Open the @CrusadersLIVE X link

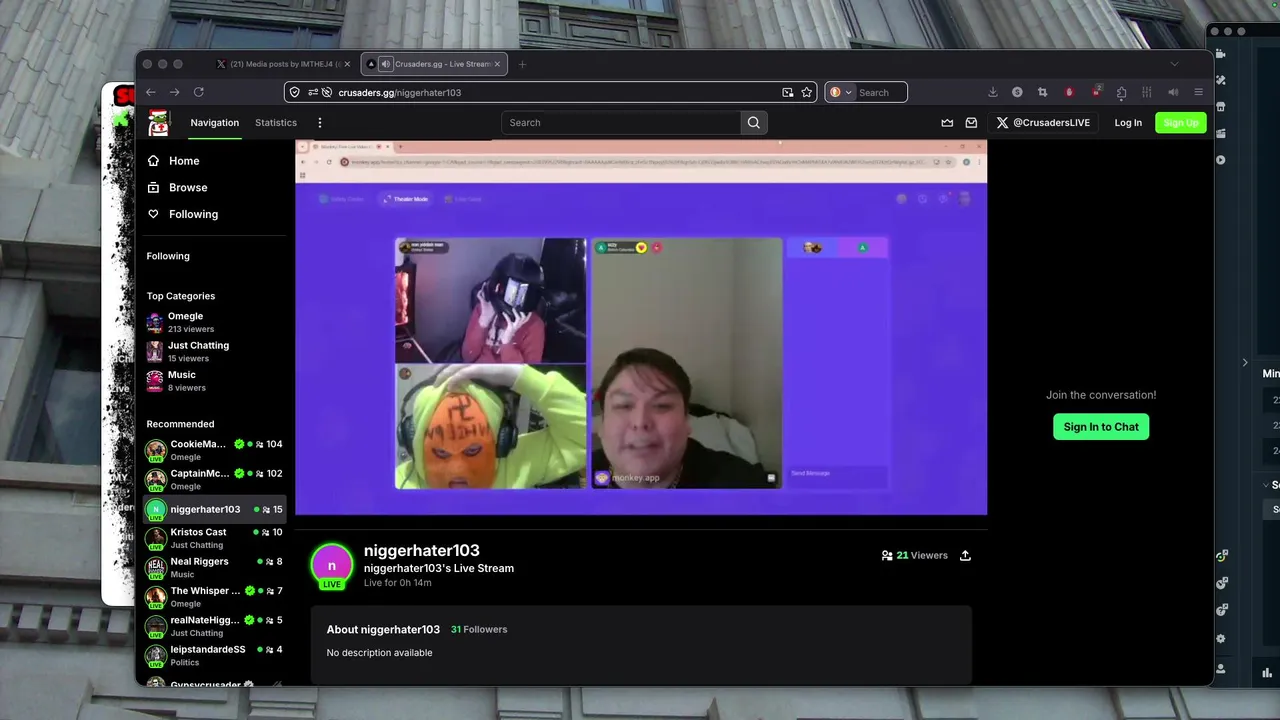click(x=1043, y=123)
